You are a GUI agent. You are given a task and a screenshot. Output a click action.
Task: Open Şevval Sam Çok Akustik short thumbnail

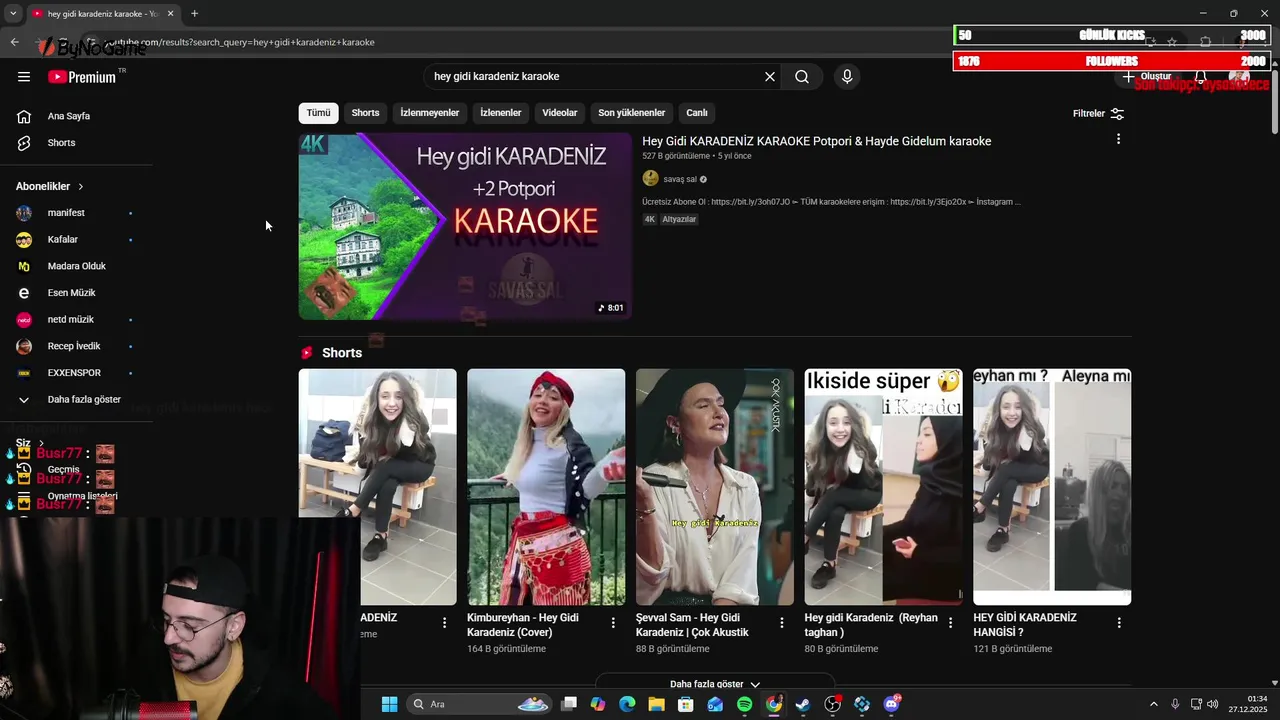[715, 487]
